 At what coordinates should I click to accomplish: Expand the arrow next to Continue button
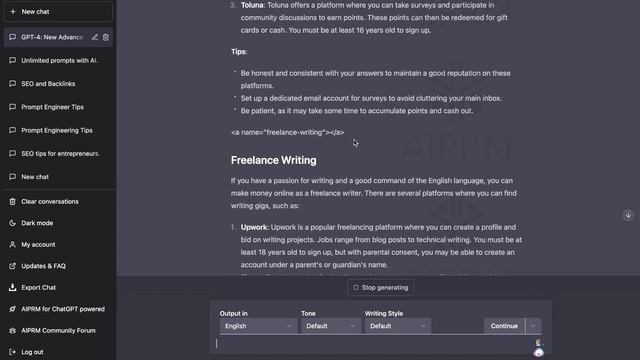tap(533, 326)
